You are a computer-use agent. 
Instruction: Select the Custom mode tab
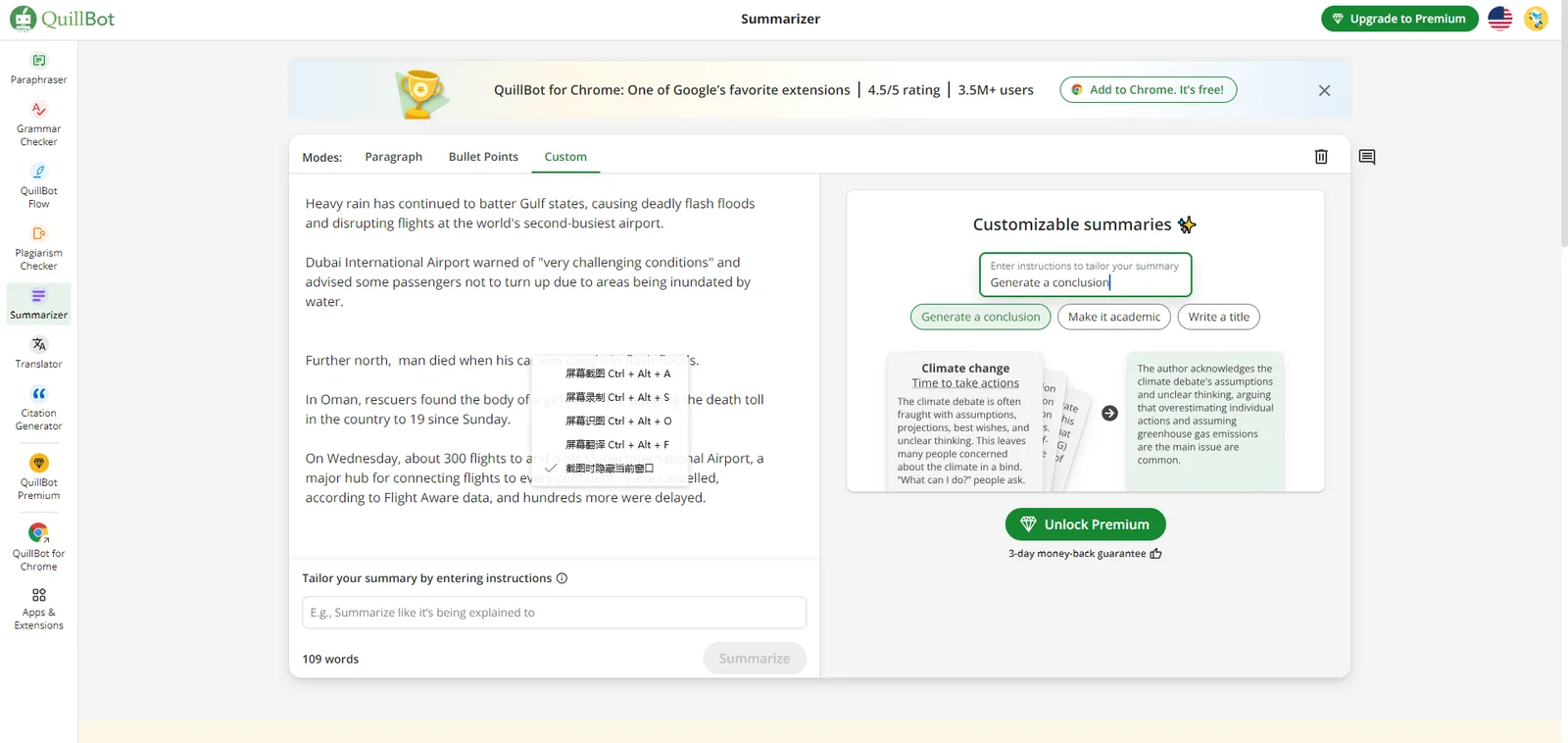click(565, 157)
